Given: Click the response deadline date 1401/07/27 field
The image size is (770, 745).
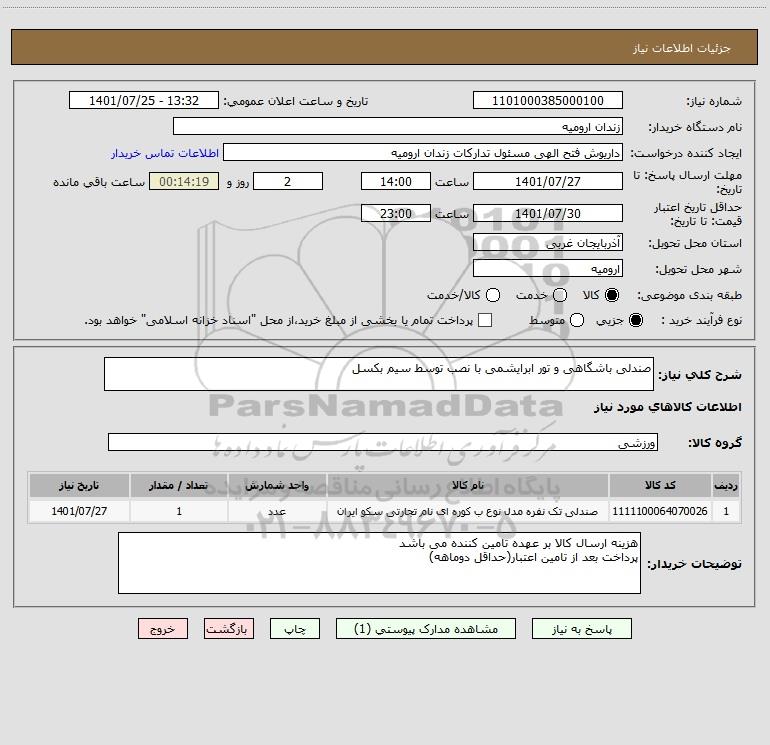Looking at the screenshot, I should (548, 181).
